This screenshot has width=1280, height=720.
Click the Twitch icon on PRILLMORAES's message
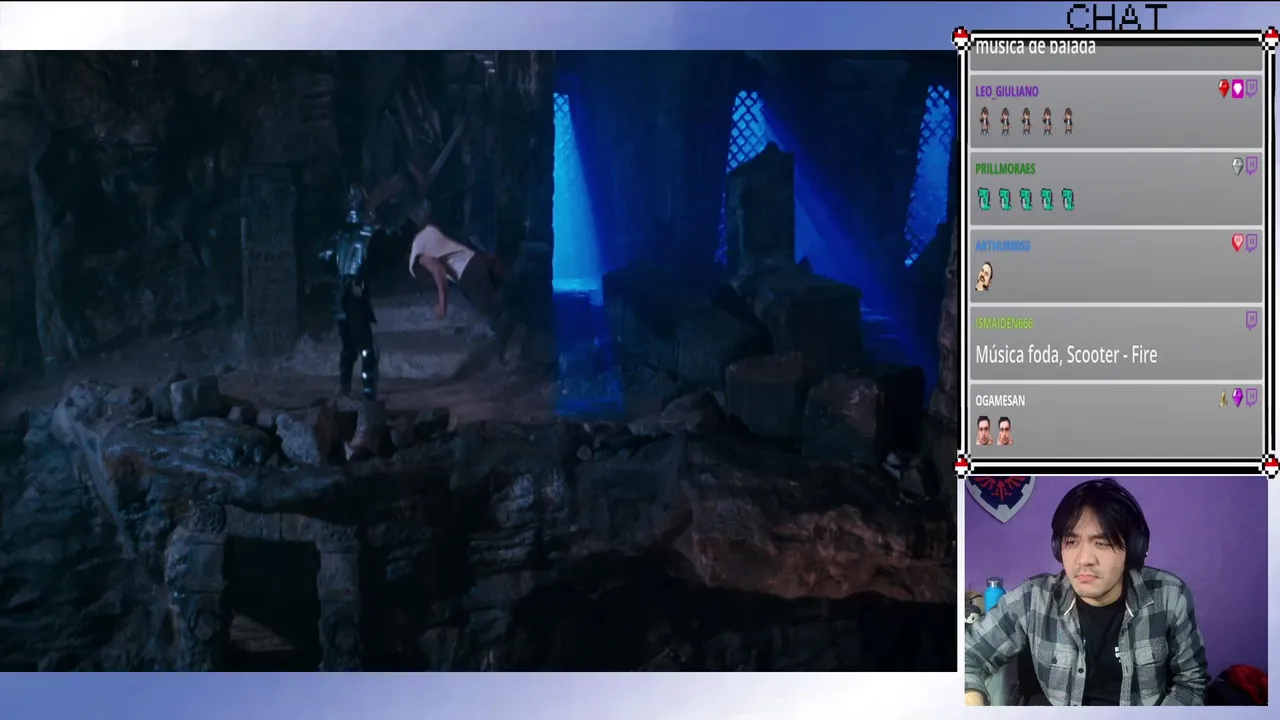(1251, 166)
